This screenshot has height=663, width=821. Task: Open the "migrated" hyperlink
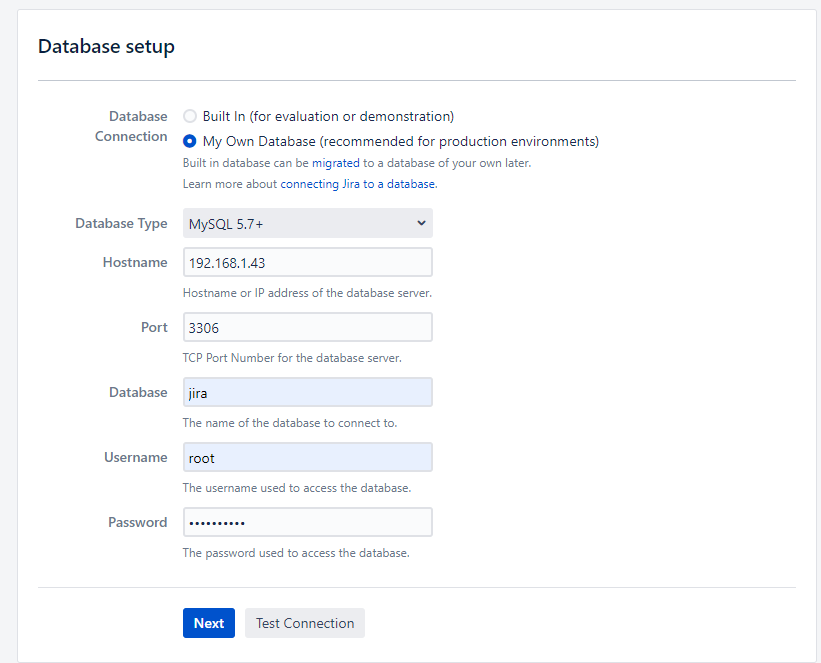[x=336, y=163]
